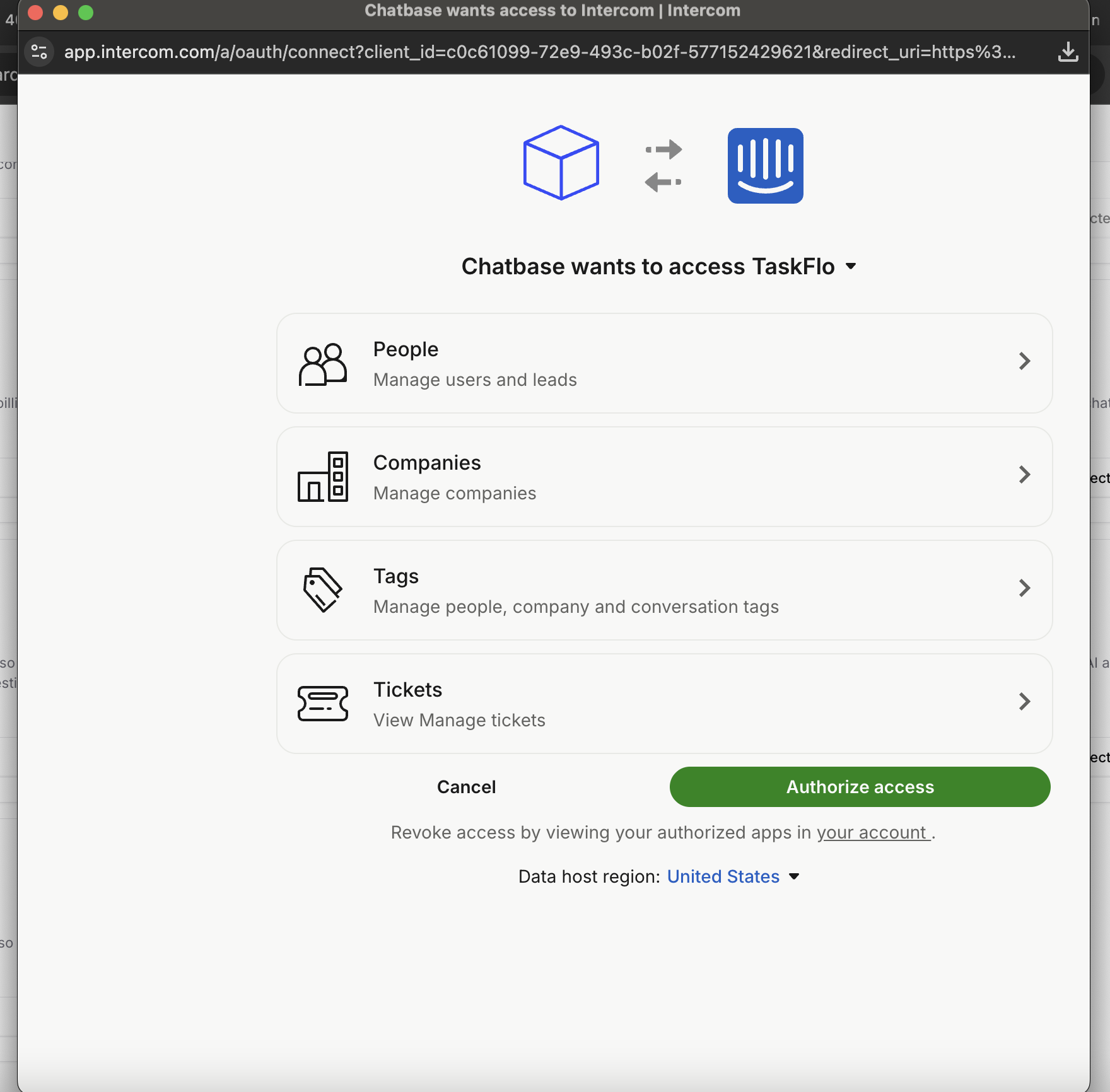Click the Intercom logo icon

point(765,165)
